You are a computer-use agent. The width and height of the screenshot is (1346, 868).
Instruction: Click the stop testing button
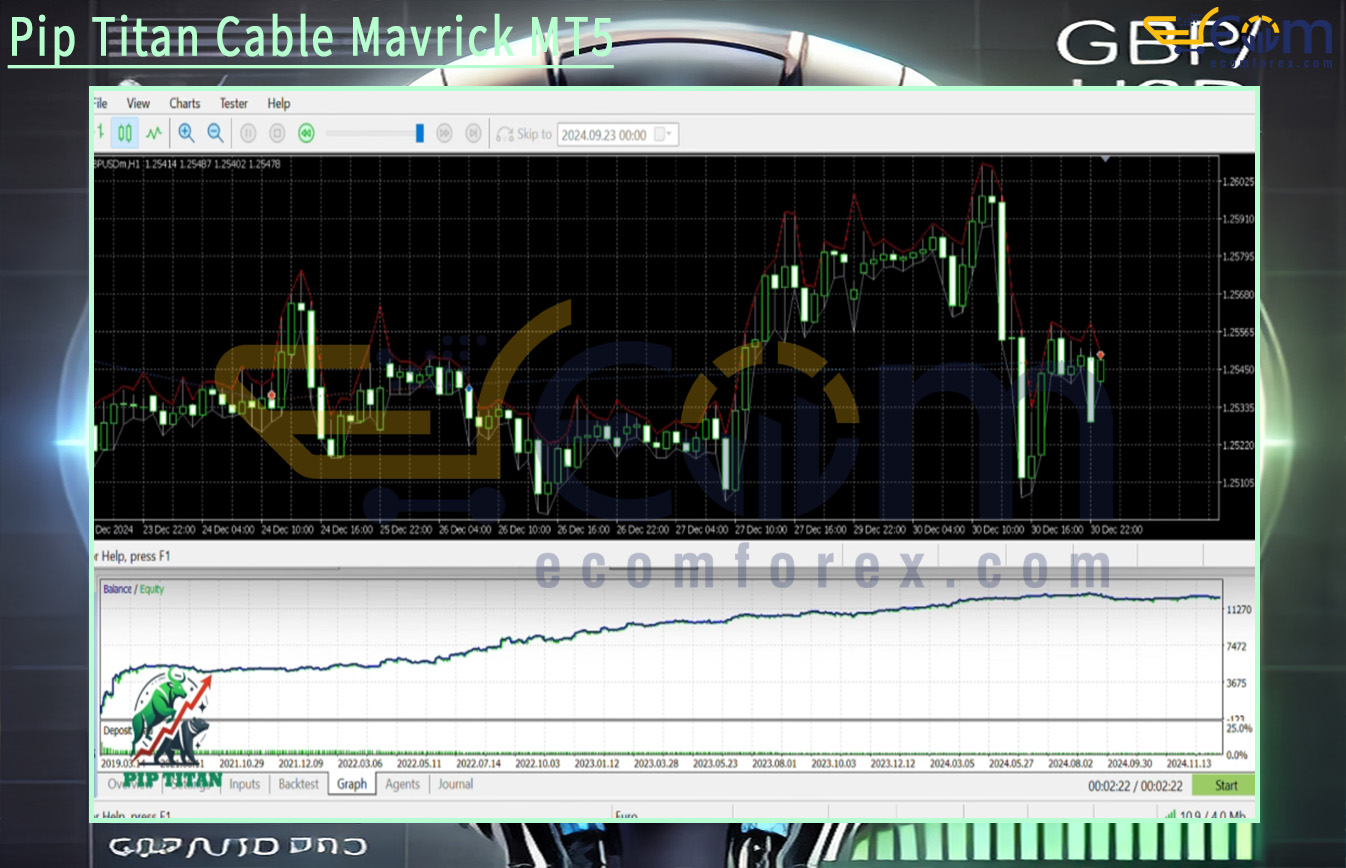(278, 133)
